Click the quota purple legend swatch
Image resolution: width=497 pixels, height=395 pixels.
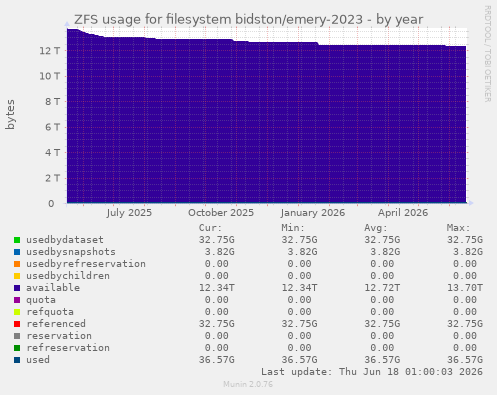[17, 300]
